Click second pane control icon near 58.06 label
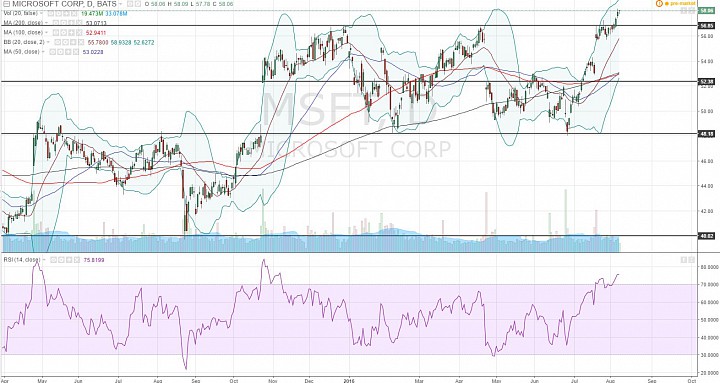 [x=692, y=10]
